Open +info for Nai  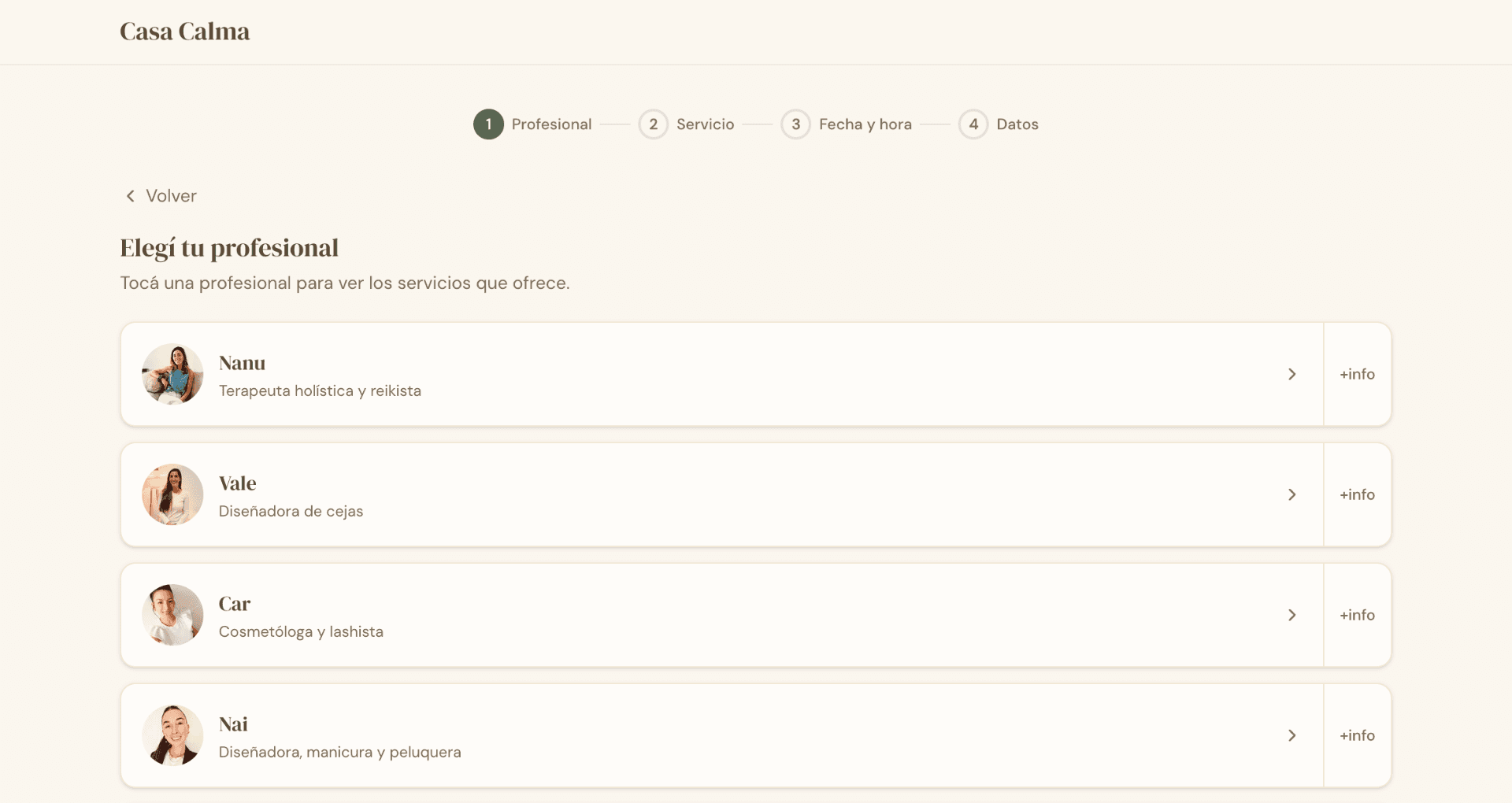[1358, 735]
